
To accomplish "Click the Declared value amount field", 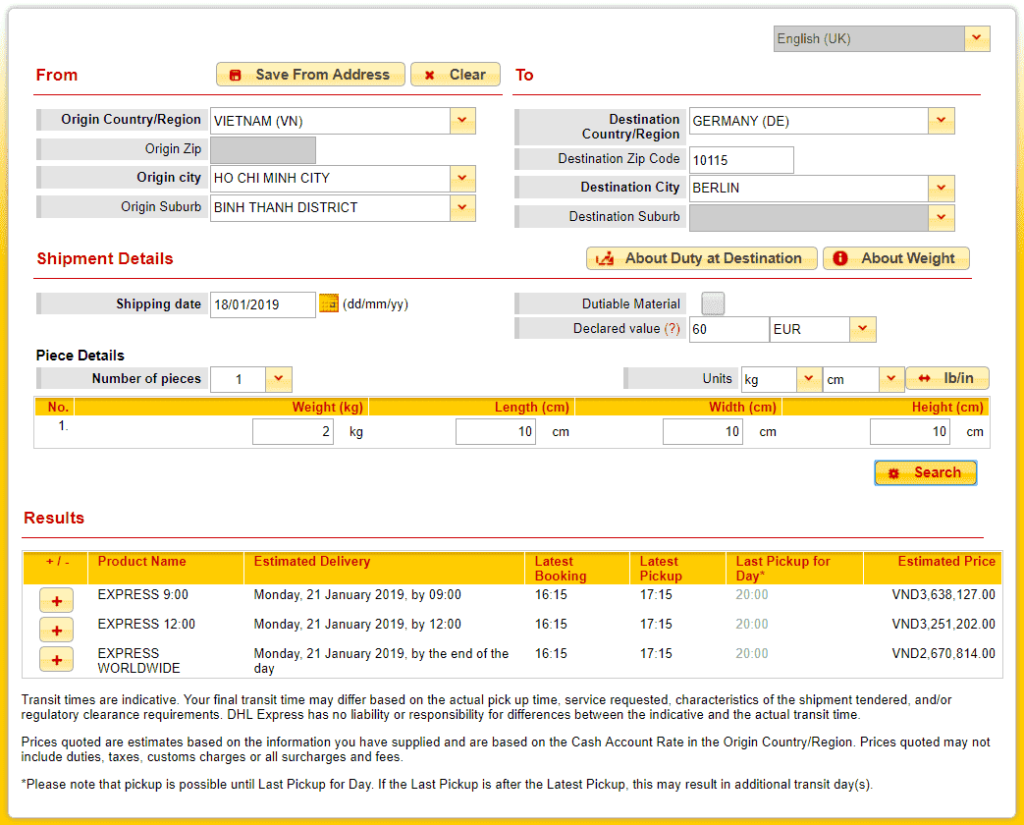I will pyautogui.click(x=729, y=329).
